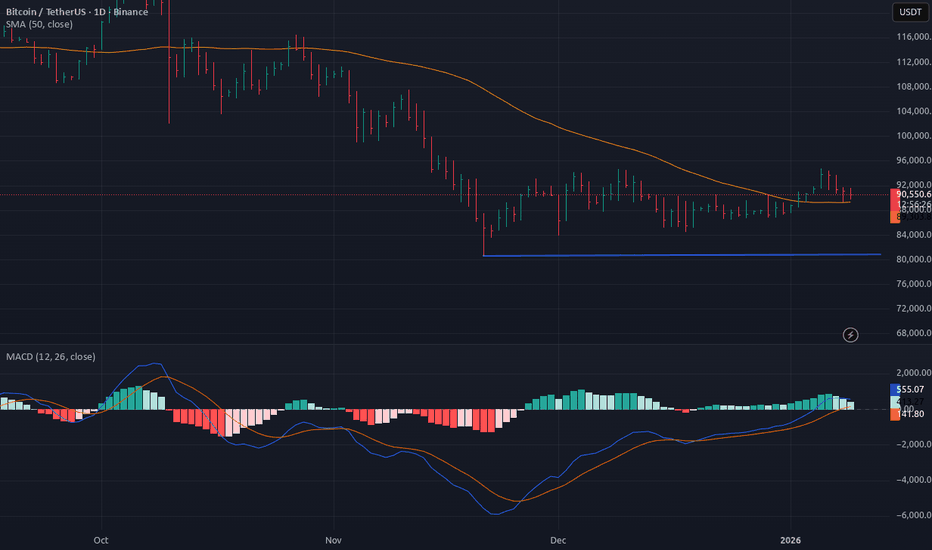Click the Dec label on time axis
Screen dimensions: 932x550
pos(558,540)
